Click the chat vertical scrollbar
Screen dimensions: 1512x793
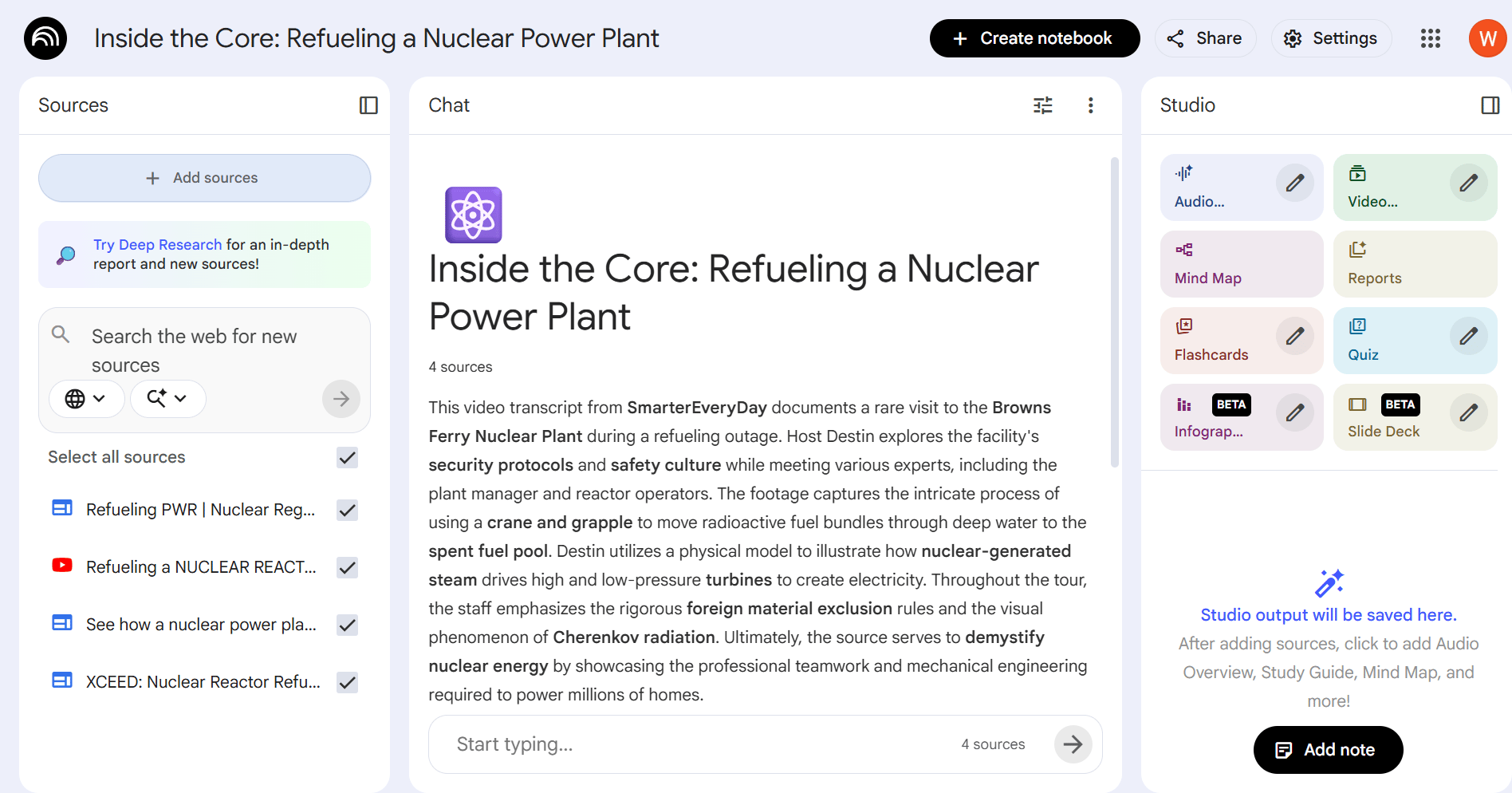[1114, 311]
